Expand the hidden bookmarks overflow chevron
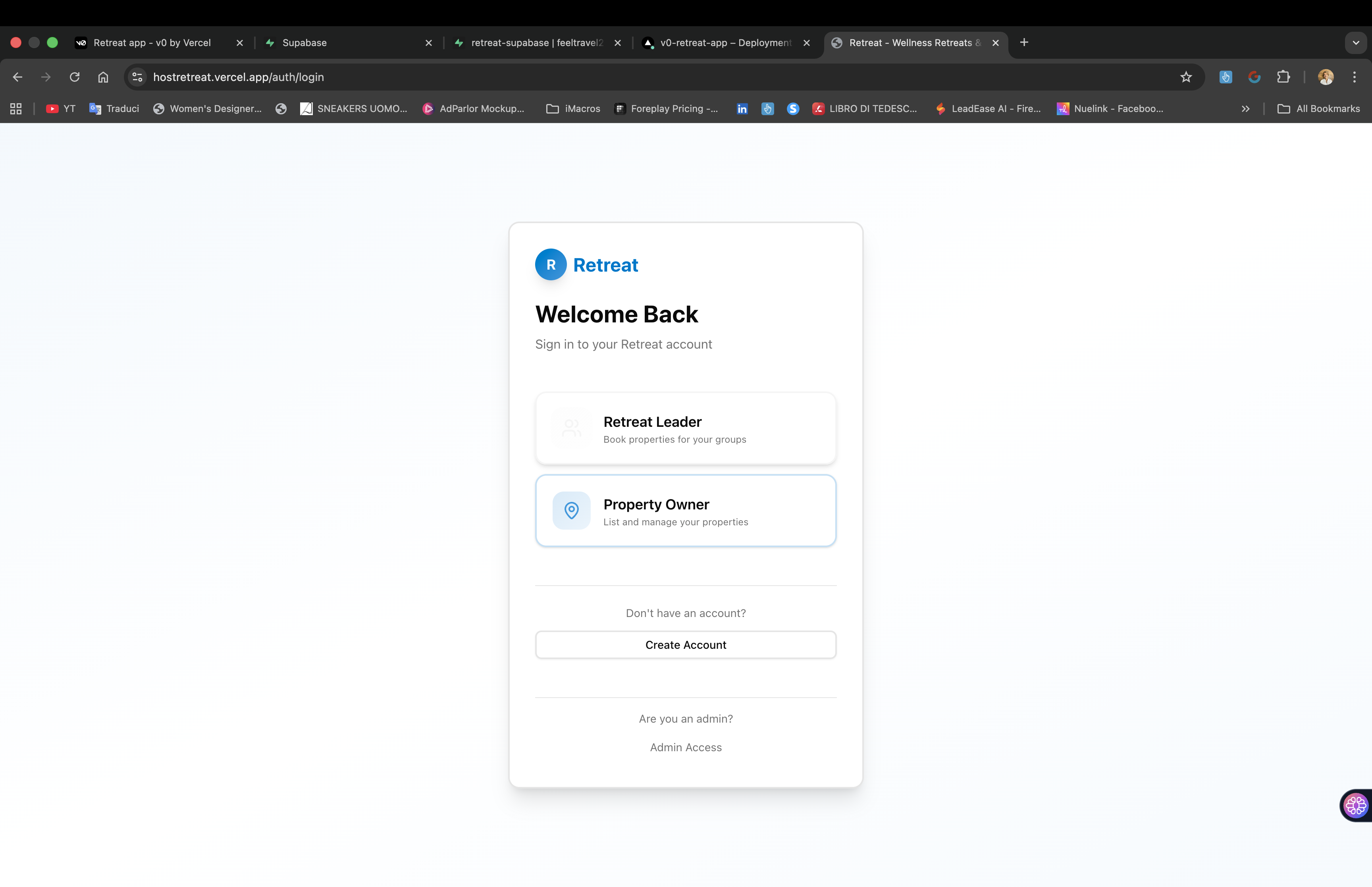1372x887 pixels. [x=1245, y=109]
